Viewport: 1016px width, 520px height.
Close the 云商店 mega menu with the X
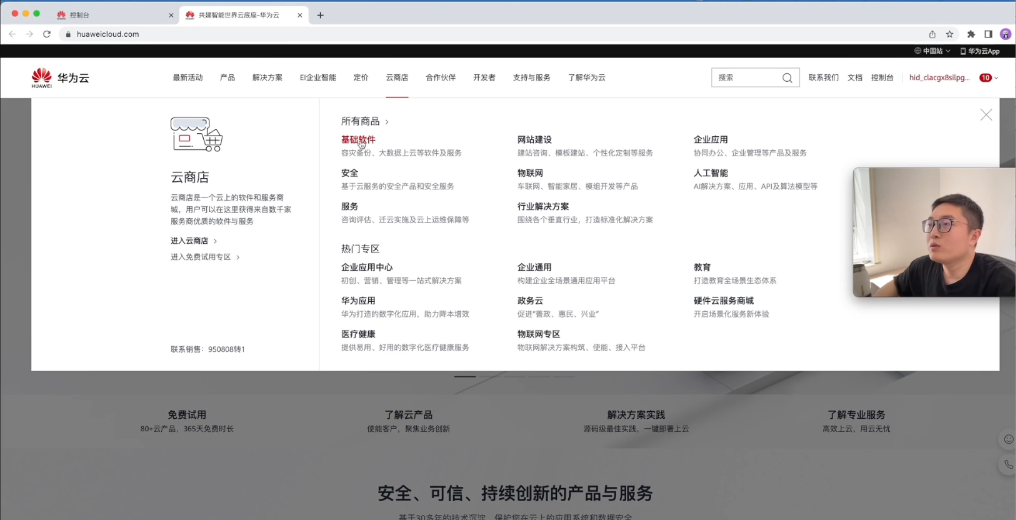coord(986,115)
